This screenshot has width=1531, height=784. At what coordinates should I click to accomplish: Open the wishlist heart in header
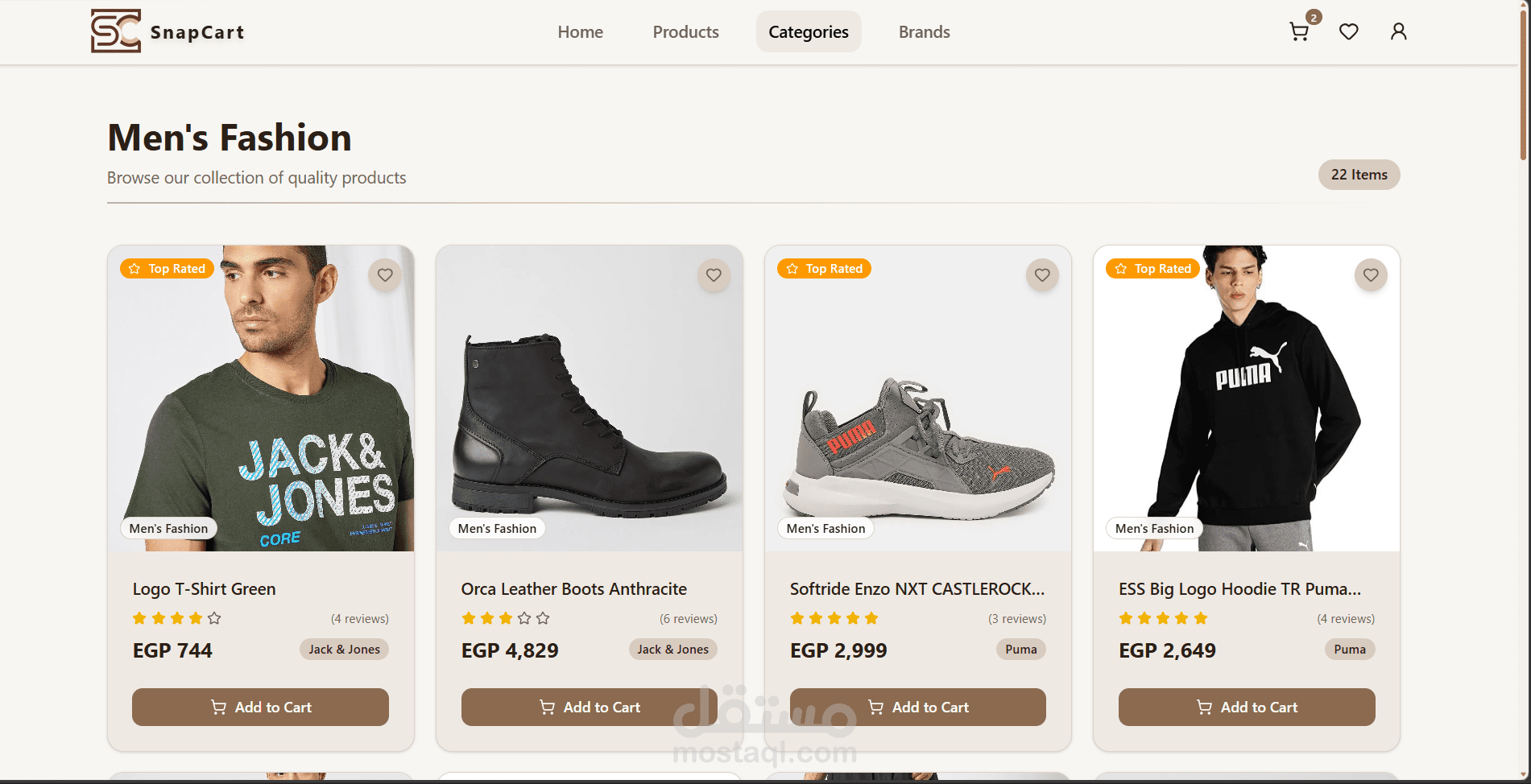tap(1349, 32)
